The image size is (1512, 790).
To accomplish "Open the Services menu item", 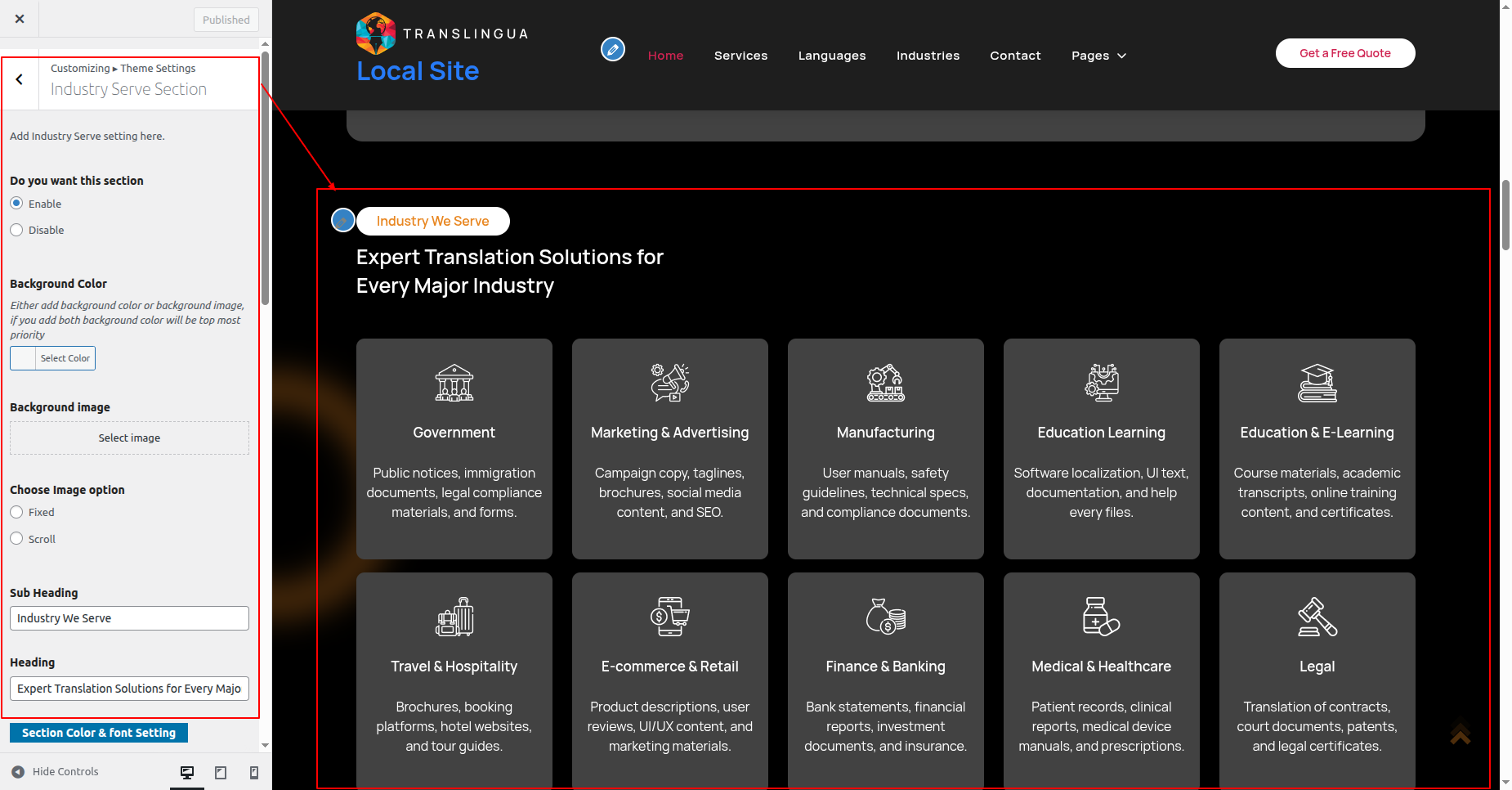I will pos(740,56).
